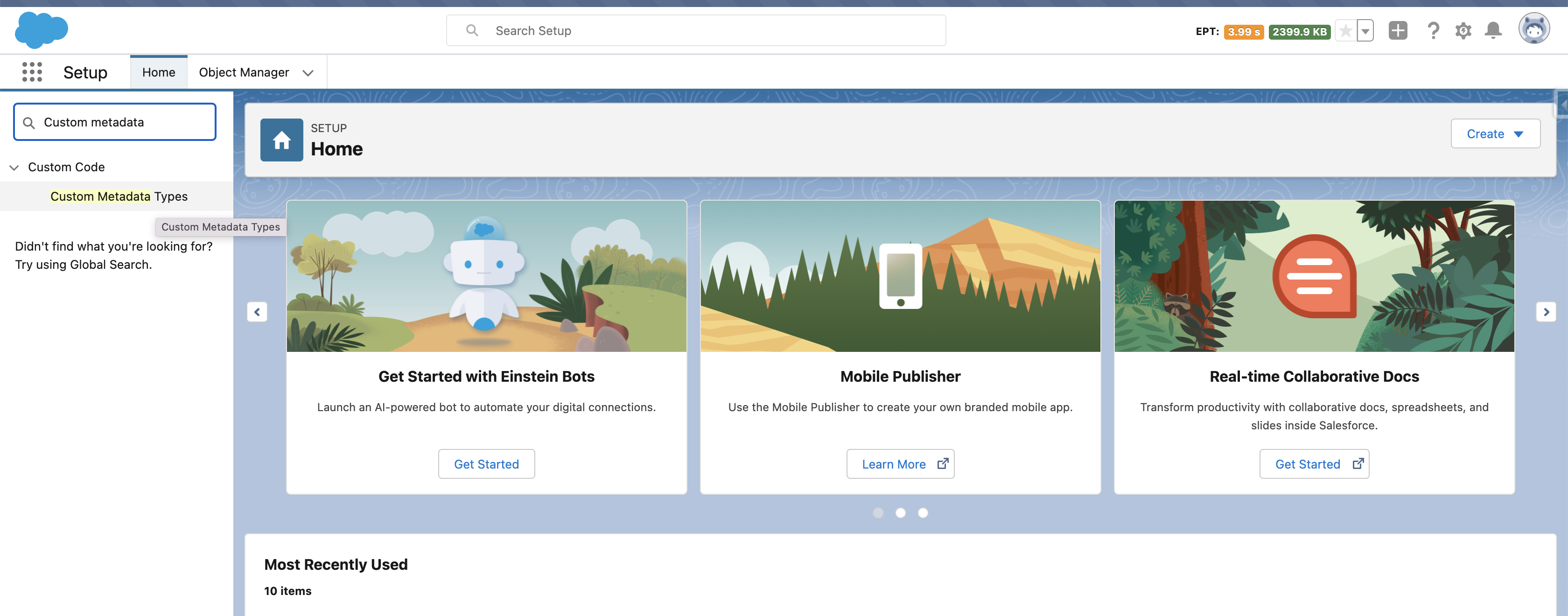The height and width of the screenshot is (616, 1568).
Task: Go to next carousel card
Action: (x=1546, y=312)
